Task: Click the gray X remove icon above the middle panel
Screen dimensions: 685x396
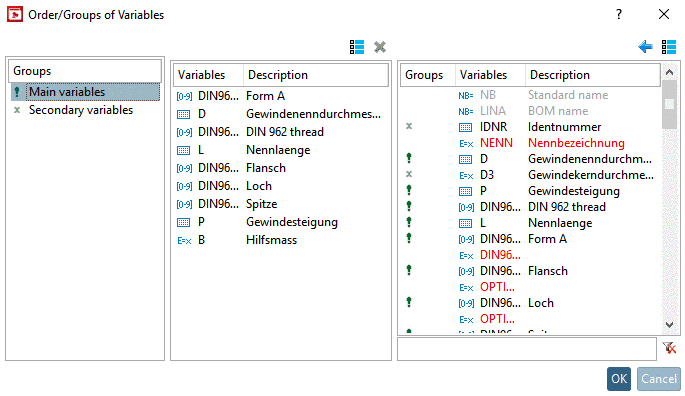Action: coord(380,47)
